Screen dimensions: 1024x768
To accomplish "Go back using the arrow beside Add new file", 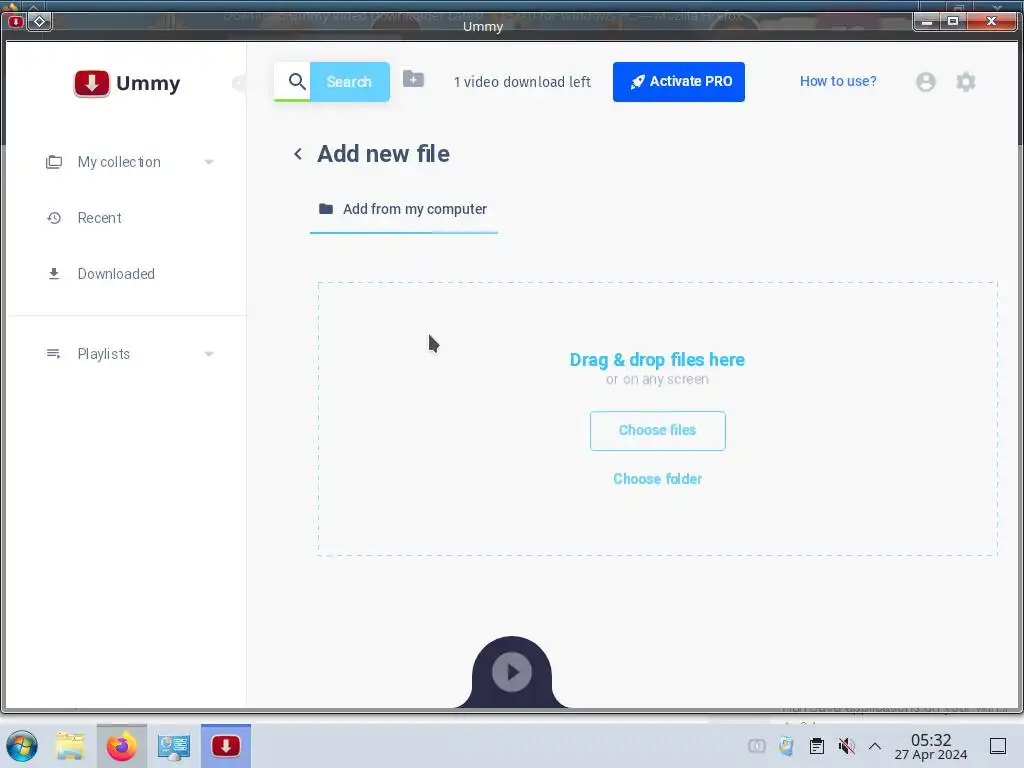I will coord(298,154).
